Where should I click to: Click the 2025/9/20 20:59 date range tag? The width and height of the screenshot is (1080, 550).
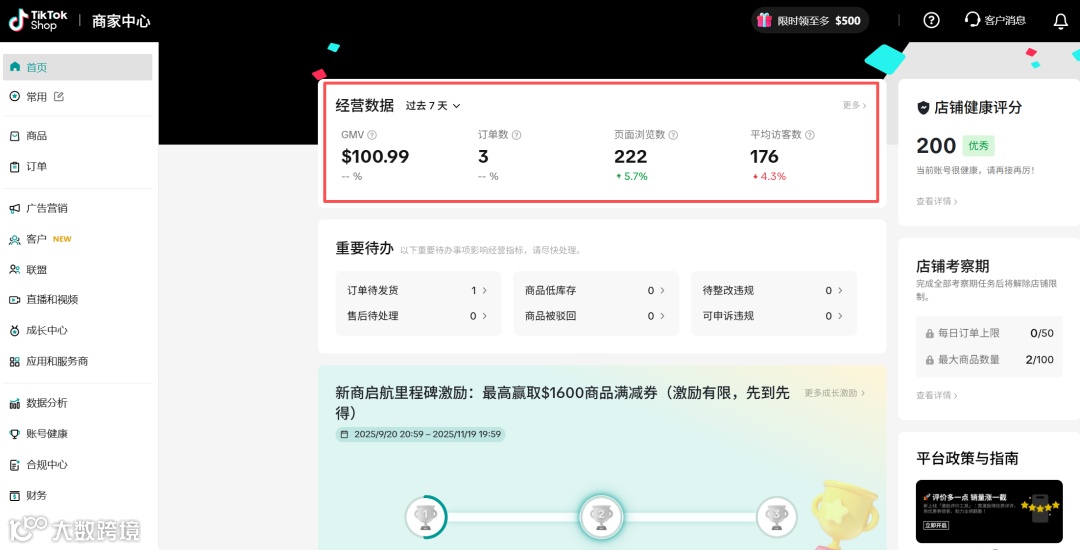pyautogui.click(x=420, y=434)
